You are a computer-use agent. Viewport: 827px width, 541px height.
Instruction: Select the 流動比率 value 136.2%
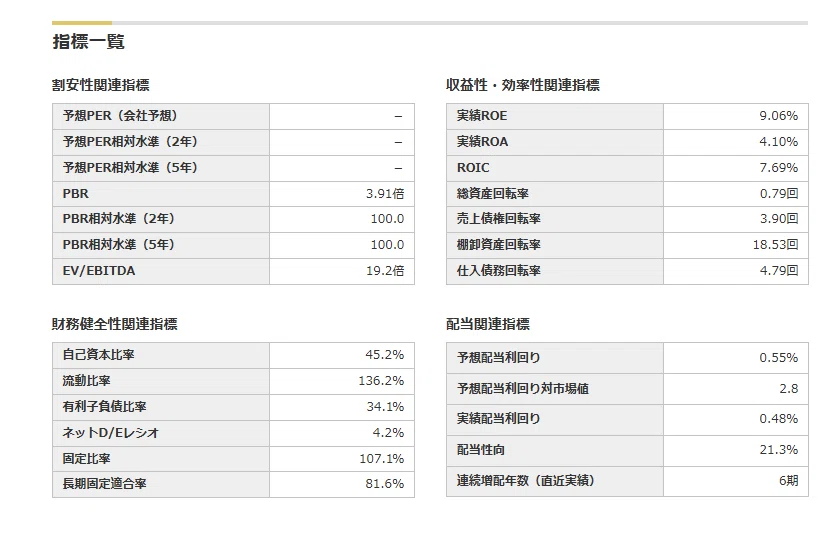[381, 381]
